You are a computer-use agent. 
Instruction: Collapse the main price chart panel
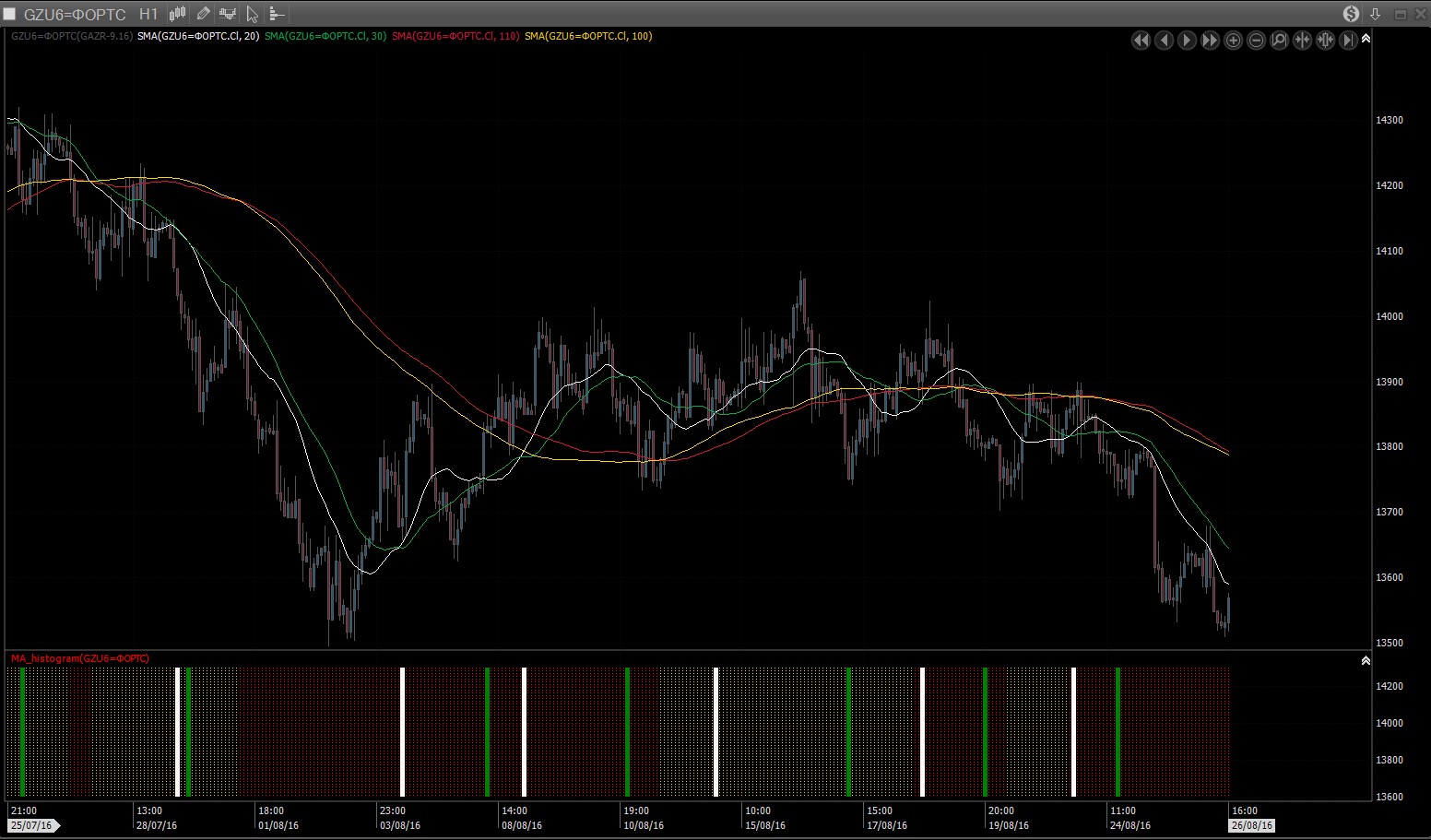[x=1366, y=39]
